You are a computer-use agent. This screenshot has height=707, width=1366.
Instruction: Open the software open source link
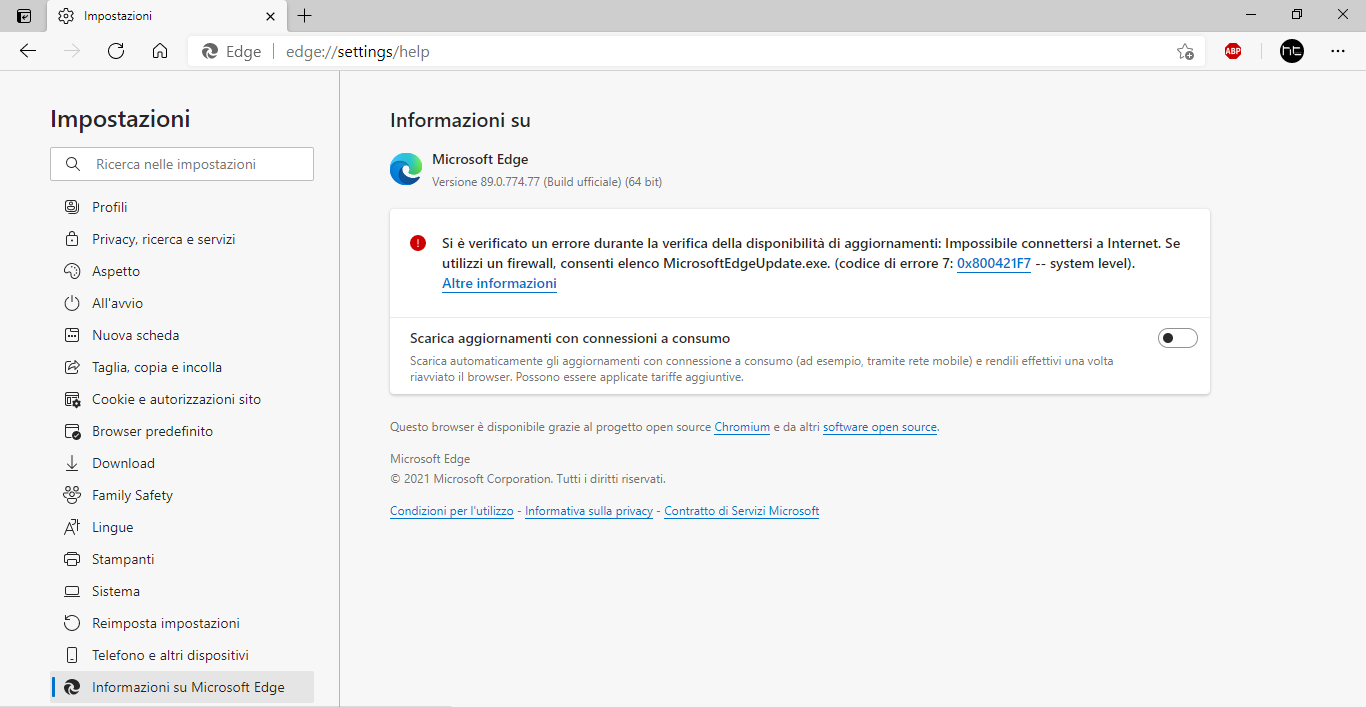click(880, 427)
